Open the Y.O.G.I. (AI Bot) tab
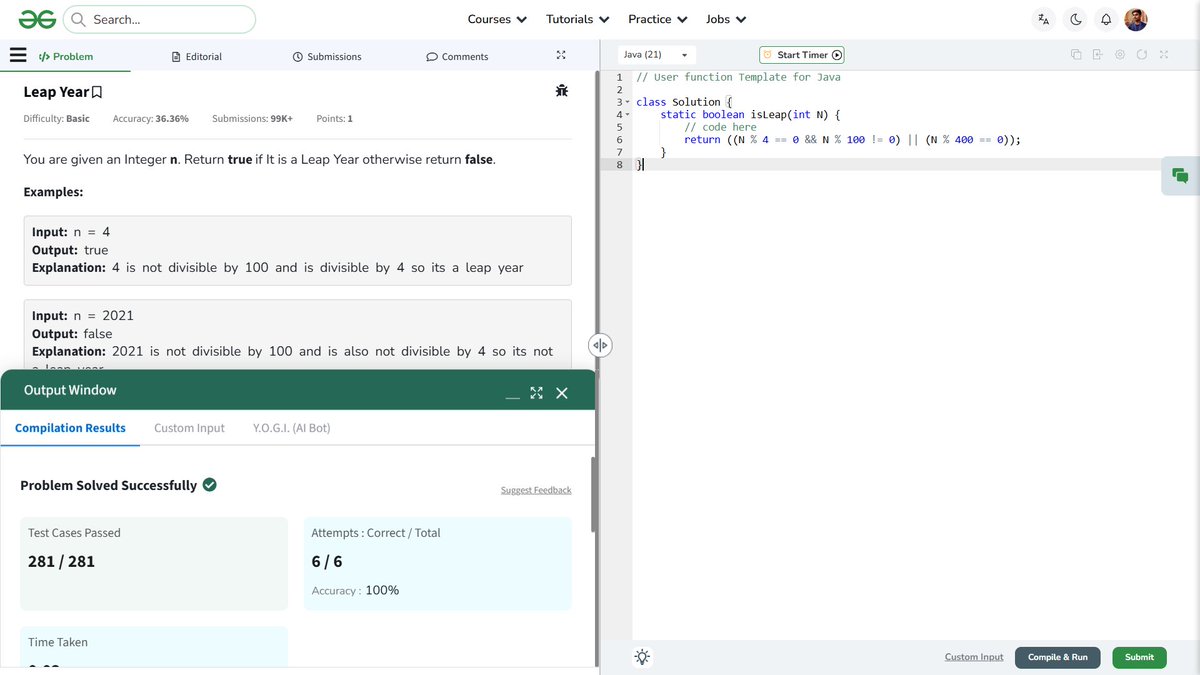 [x=292, y=428]
